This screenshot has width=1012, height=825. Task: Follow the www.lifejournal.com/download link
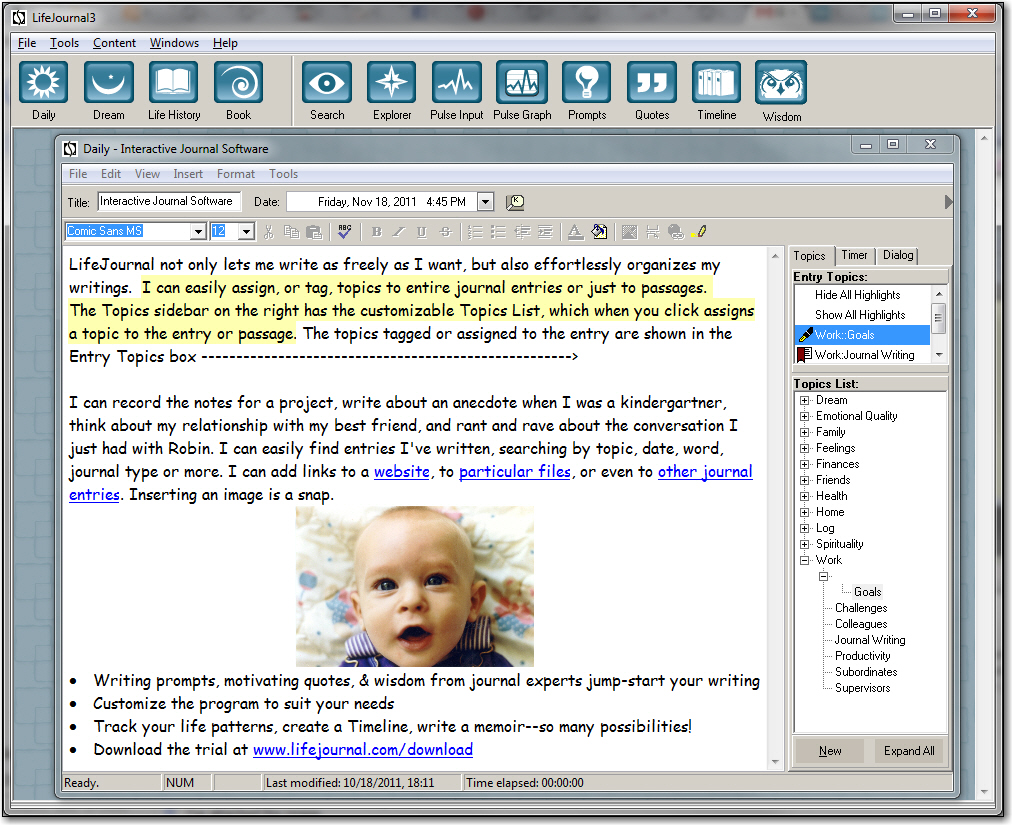362,749
